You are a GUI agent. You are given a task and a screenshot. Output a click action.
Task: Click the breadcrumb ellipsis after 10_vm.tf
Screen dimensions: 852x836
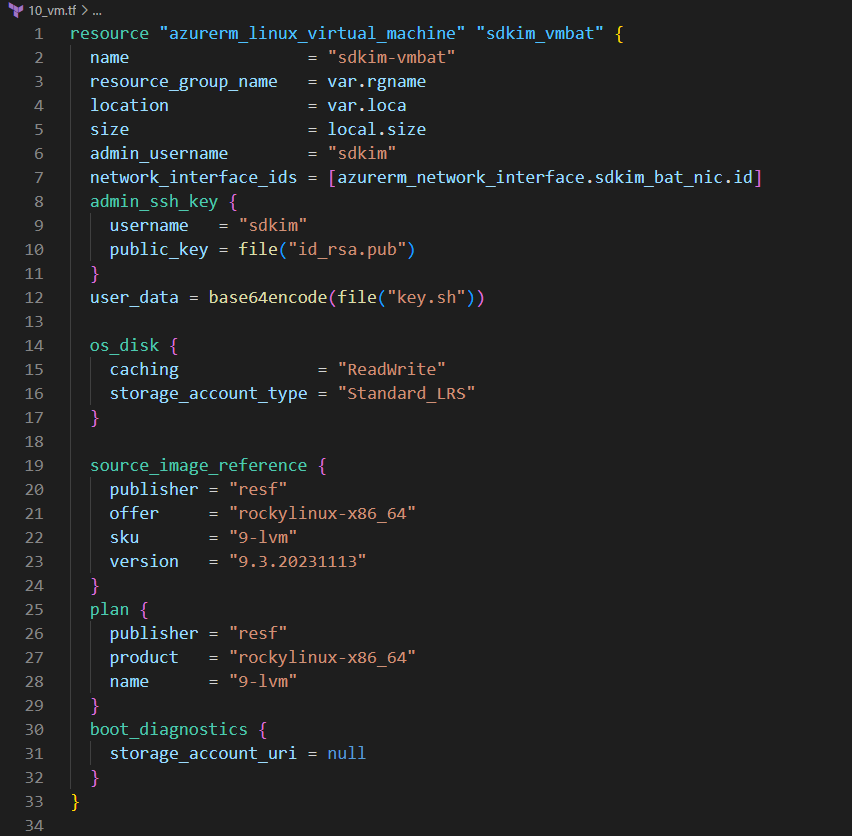pyautogui.click(x=97, y=10)
